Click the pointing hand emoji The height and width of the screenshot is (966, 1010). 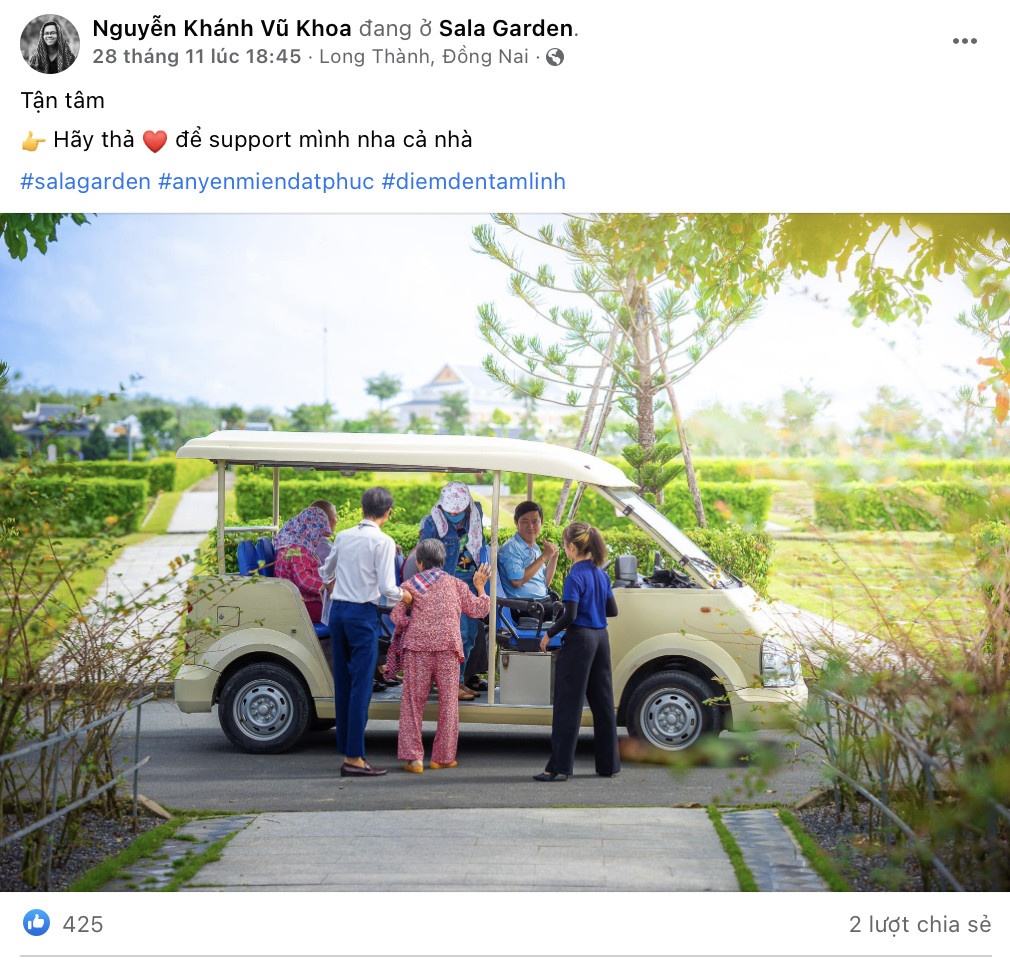tap(33, 140)
